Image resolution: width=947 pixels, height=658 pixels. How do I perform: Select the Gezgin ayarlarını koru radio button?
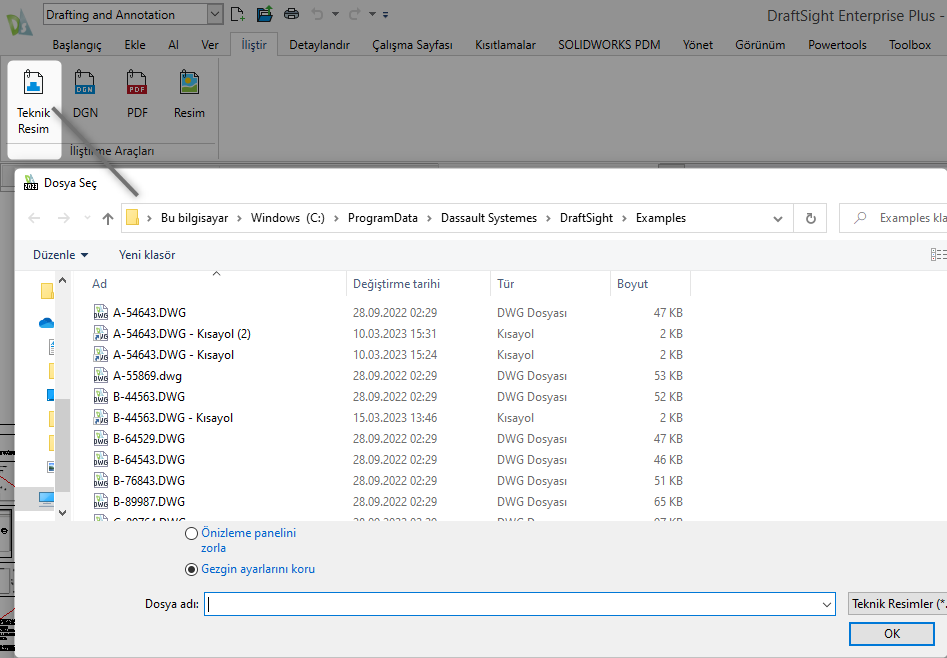pos(191,569)
